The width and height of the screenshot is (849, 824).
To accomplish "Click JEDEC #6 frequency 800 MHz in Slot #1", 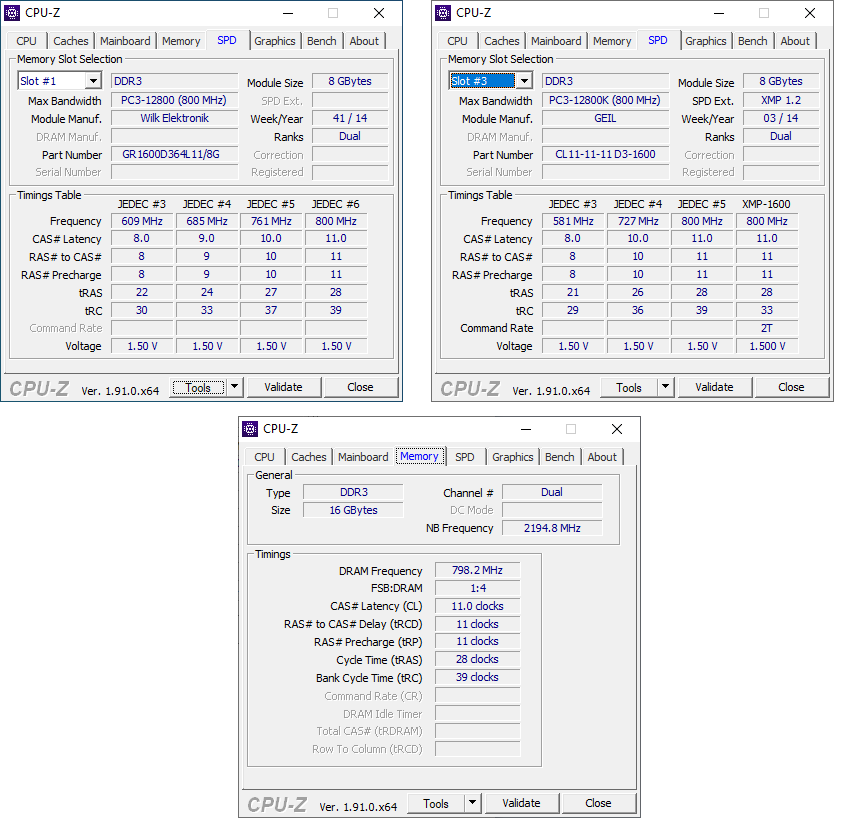I will click(336, 221).
